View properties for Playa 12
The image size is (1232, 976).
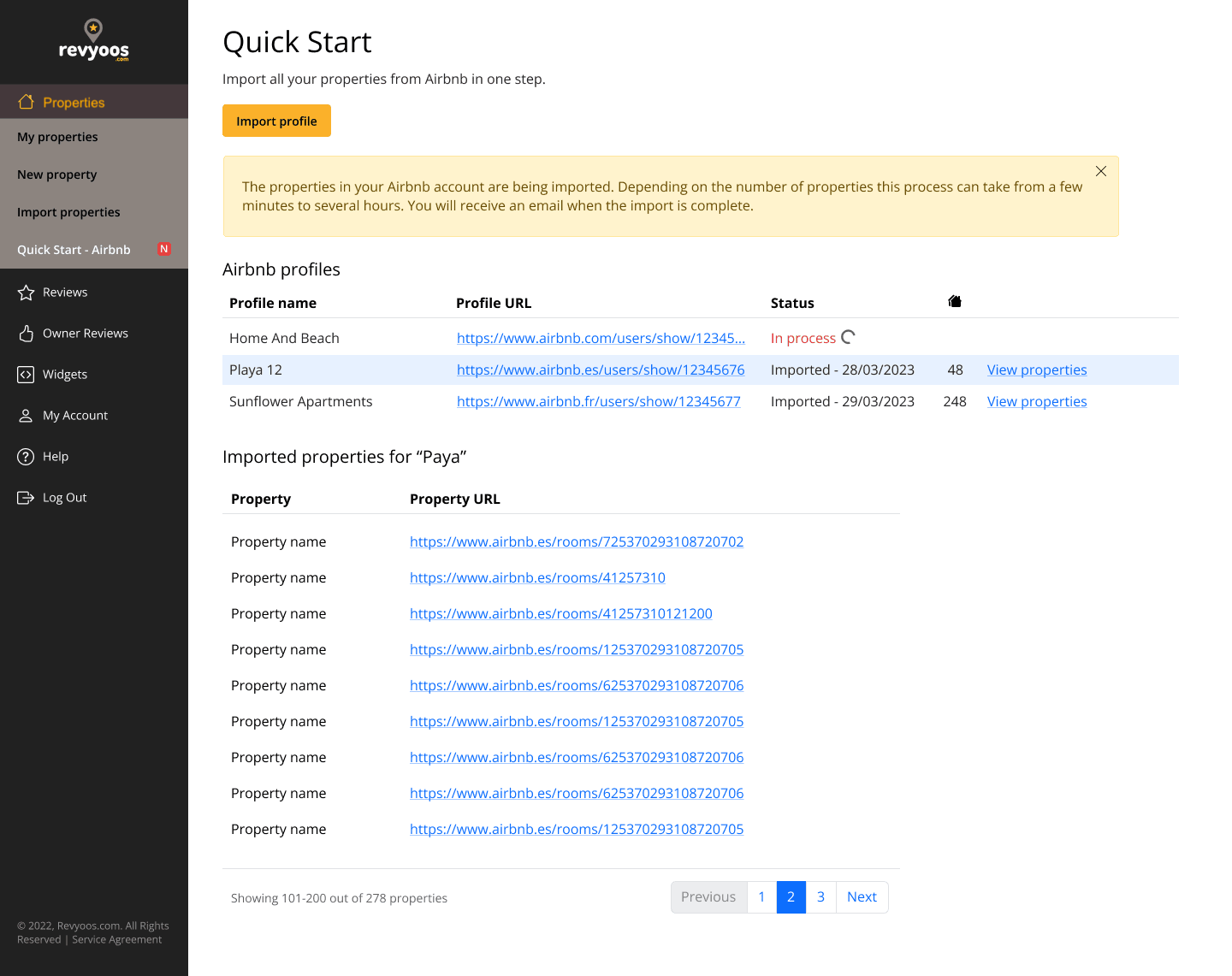1037,370
